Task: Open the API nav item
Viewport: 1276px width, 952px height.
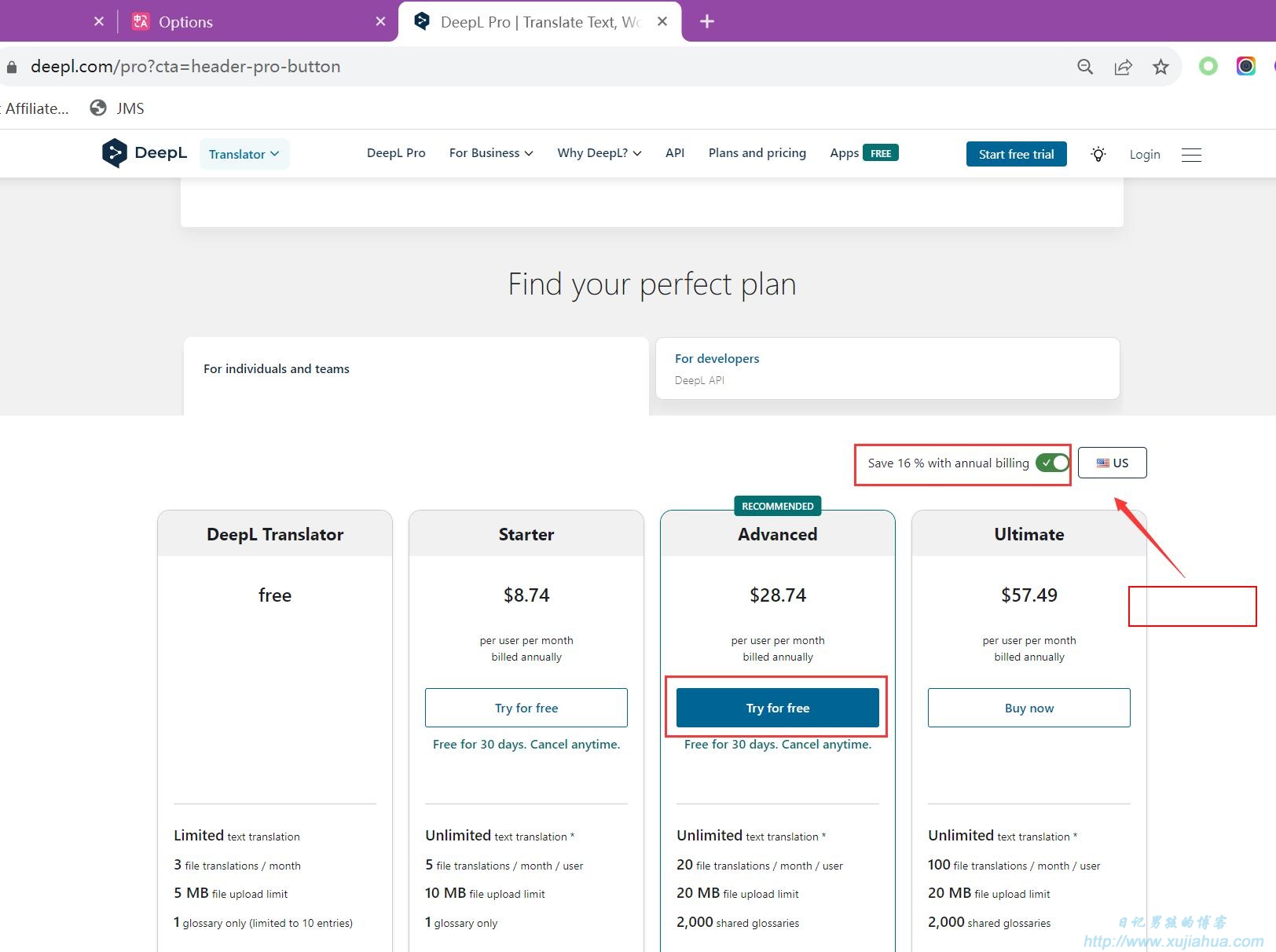Action: [x=675, y=152]
